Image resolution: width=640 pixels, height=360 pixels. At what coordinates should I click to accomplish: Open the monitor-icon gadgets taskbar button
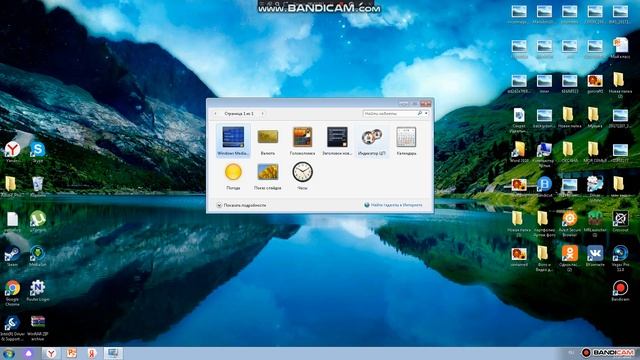coord(113,353)
